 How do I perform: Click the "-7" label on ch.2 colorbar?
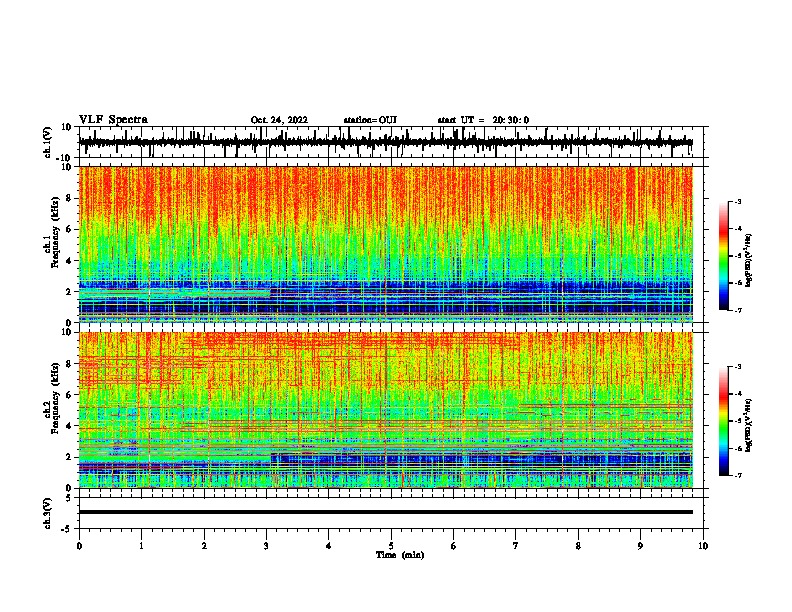click(x=738, y=475)
